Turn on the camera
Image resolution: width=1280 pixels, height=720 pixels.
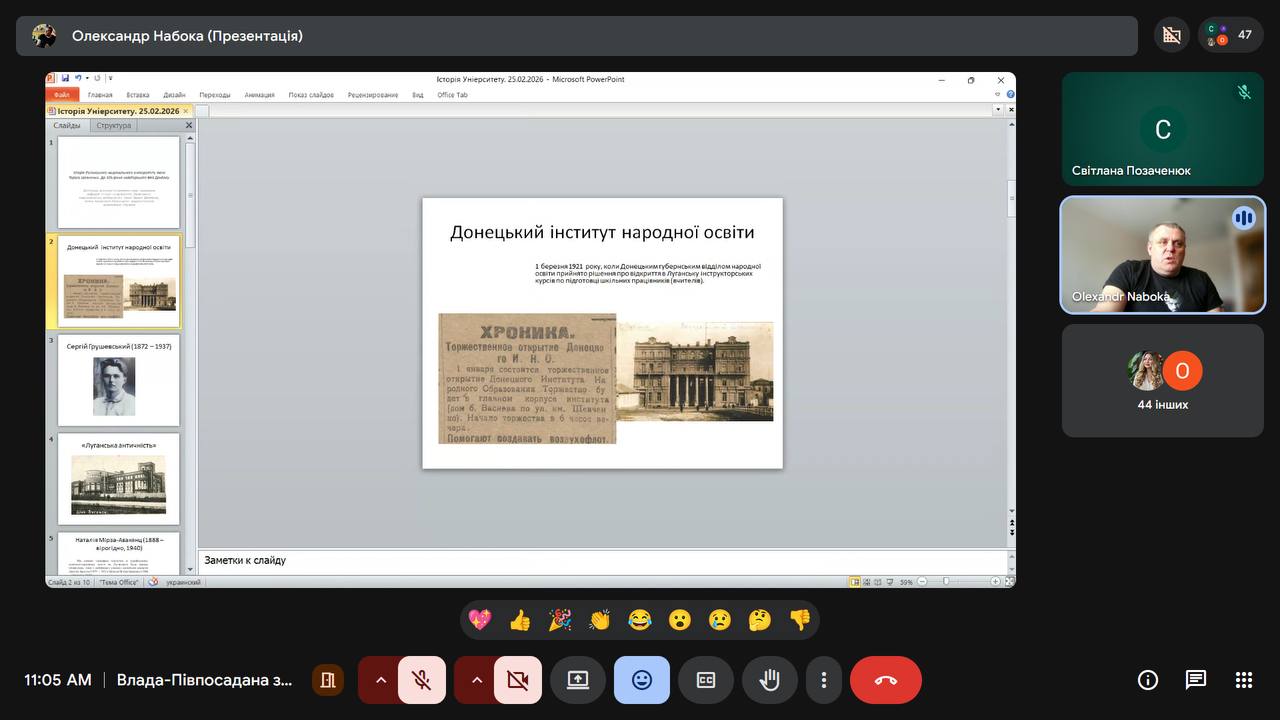[517, 680]
